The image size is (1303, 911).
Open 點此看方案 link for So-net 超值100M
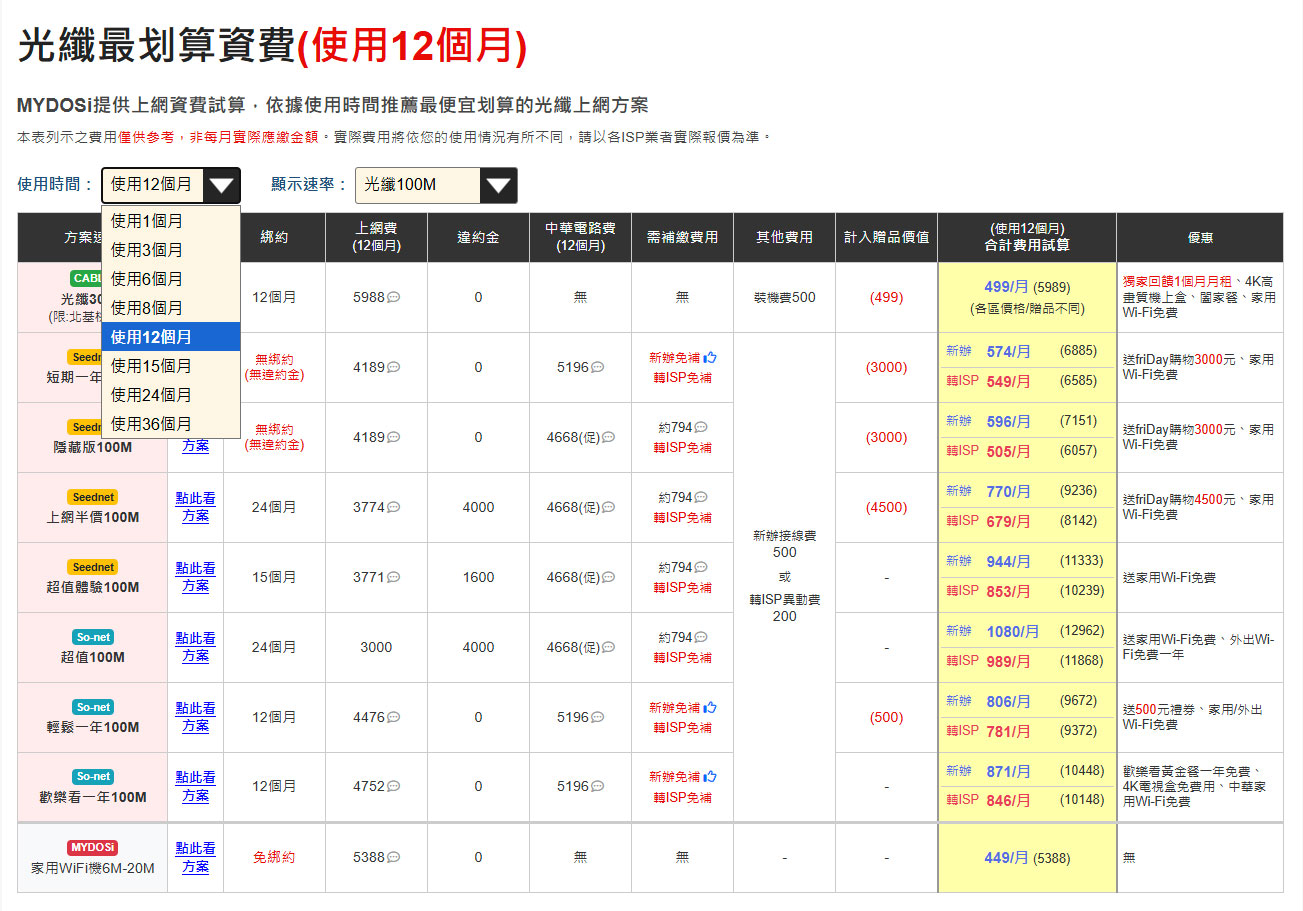tap(195, 647)
